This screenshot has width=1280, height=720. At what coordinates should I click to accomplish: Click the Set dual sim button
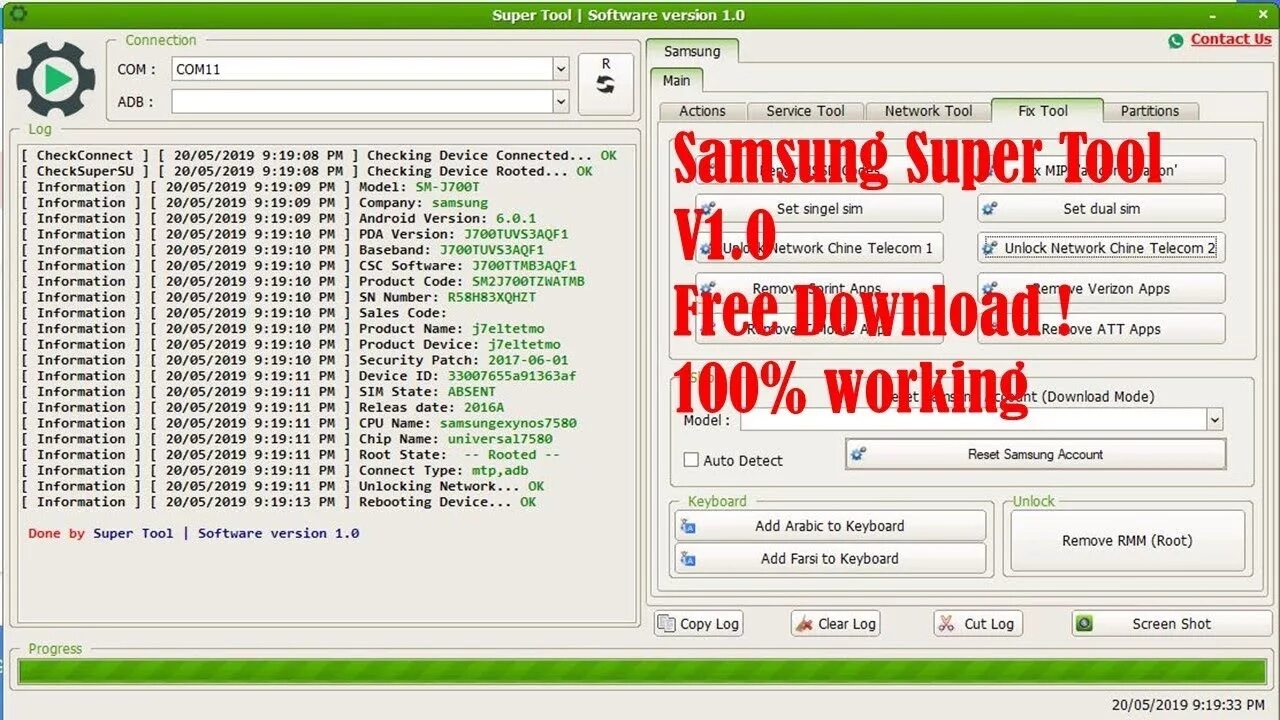click(x=1101, y=208)
